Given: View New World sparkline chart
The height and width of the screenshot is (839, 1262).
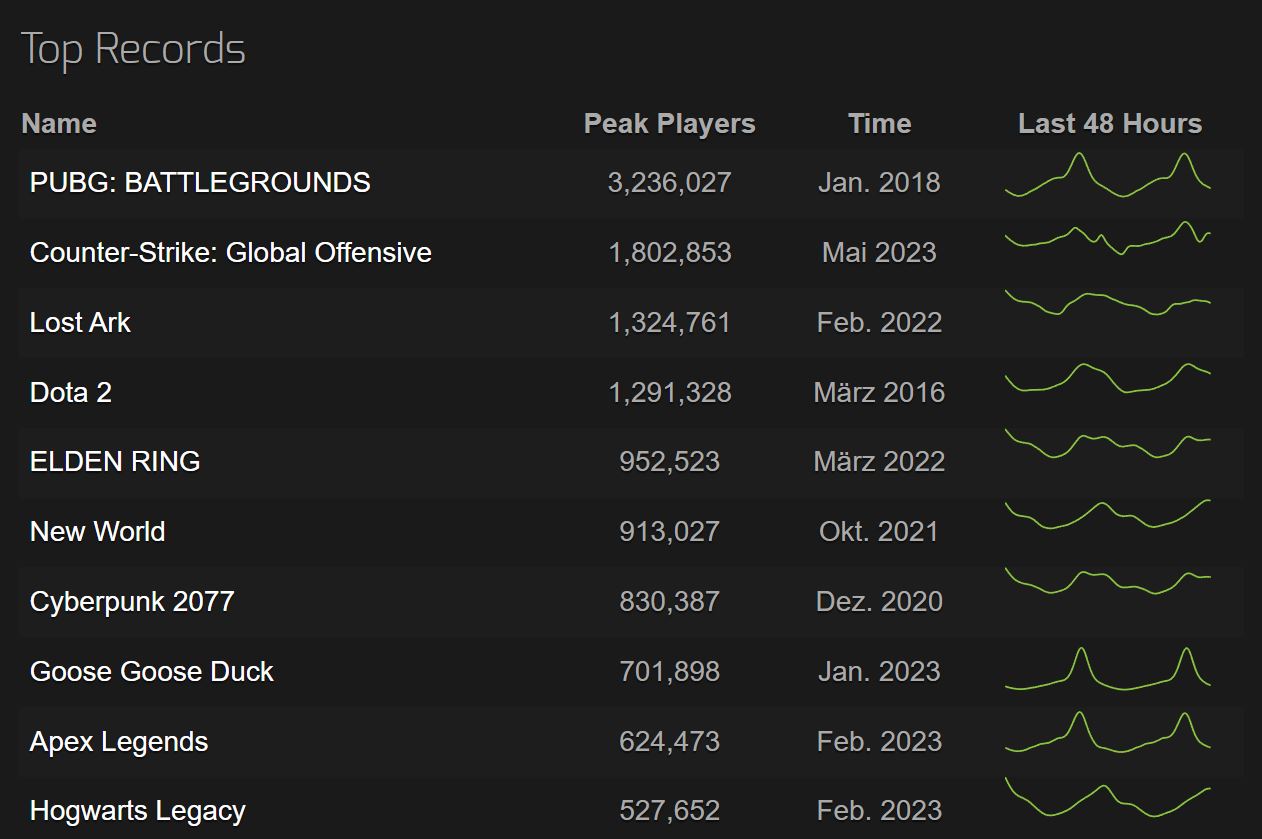Looking at the screenshot, I should [x=1108, y=514].
